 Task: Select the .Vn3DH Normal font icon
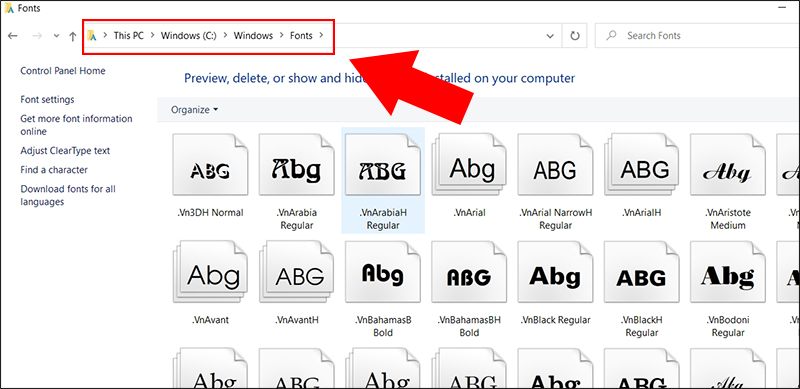(210, 165)
